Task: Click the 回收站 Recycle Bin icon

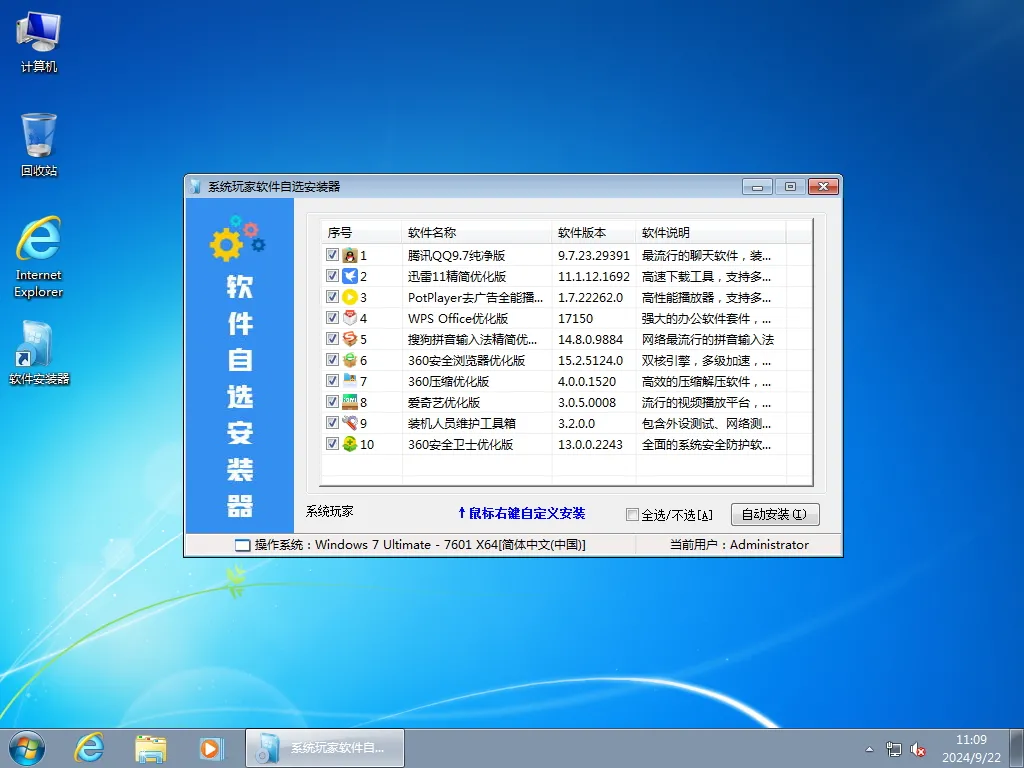Action: (x=38, y=135)
